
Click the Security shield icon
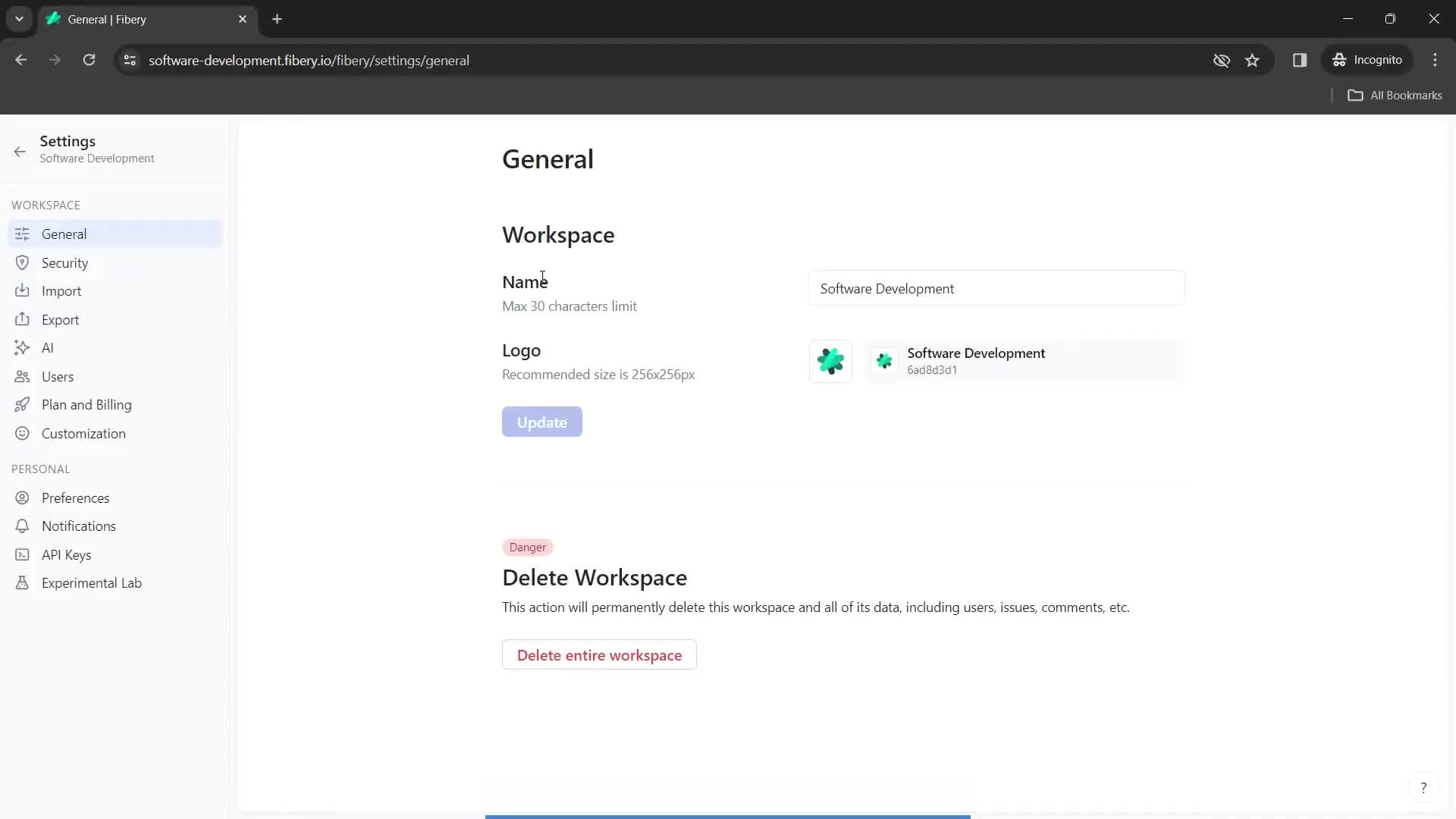[x=22, y=262]
